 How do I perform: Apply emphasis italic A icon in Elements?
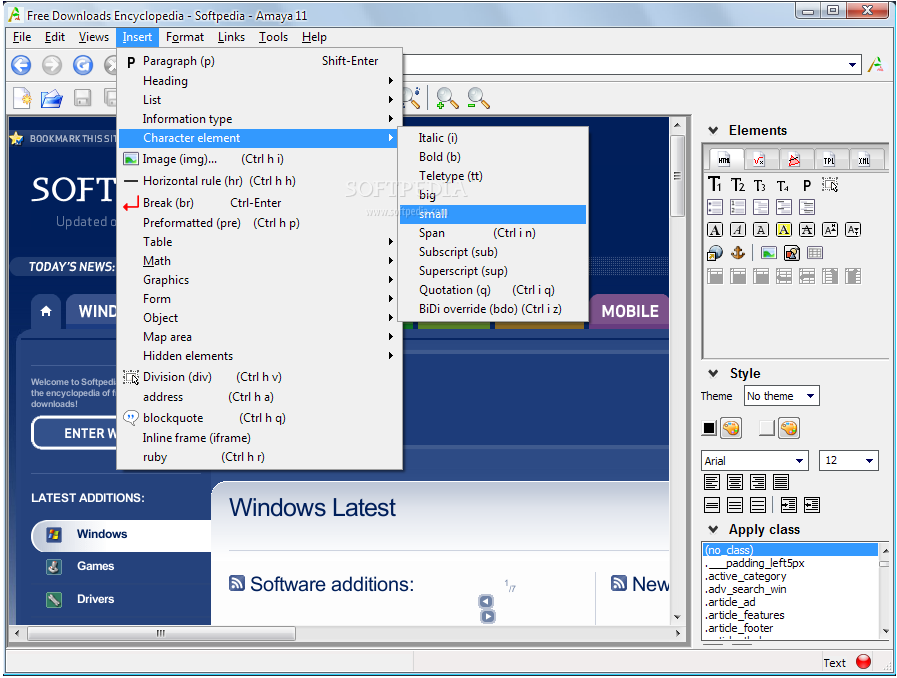(738, 230)
